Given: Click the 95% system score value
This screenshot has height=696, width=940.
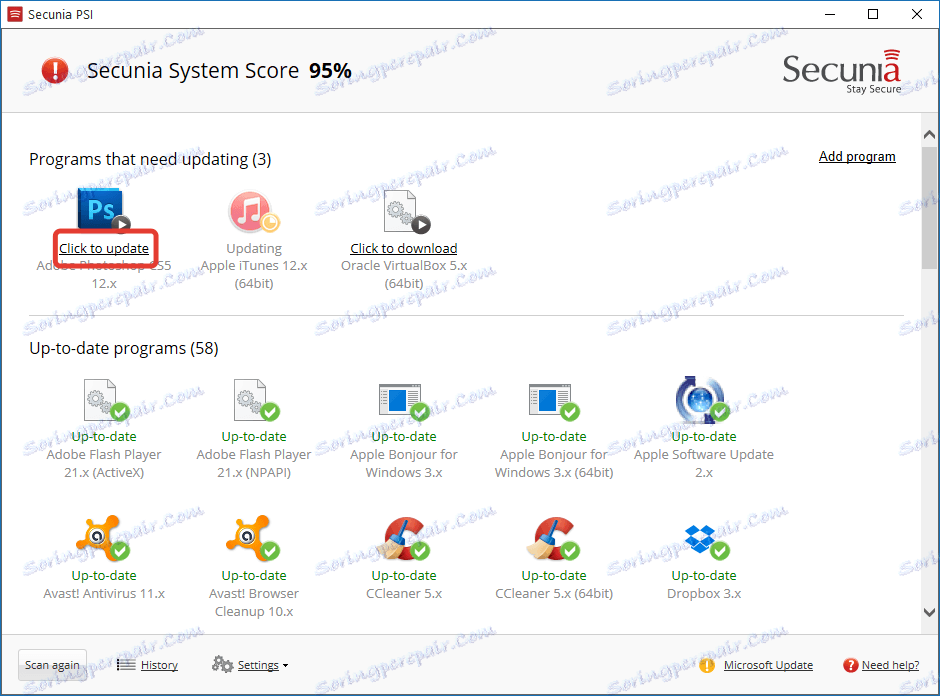Looking at the screenshot, I should coord(330,71).
